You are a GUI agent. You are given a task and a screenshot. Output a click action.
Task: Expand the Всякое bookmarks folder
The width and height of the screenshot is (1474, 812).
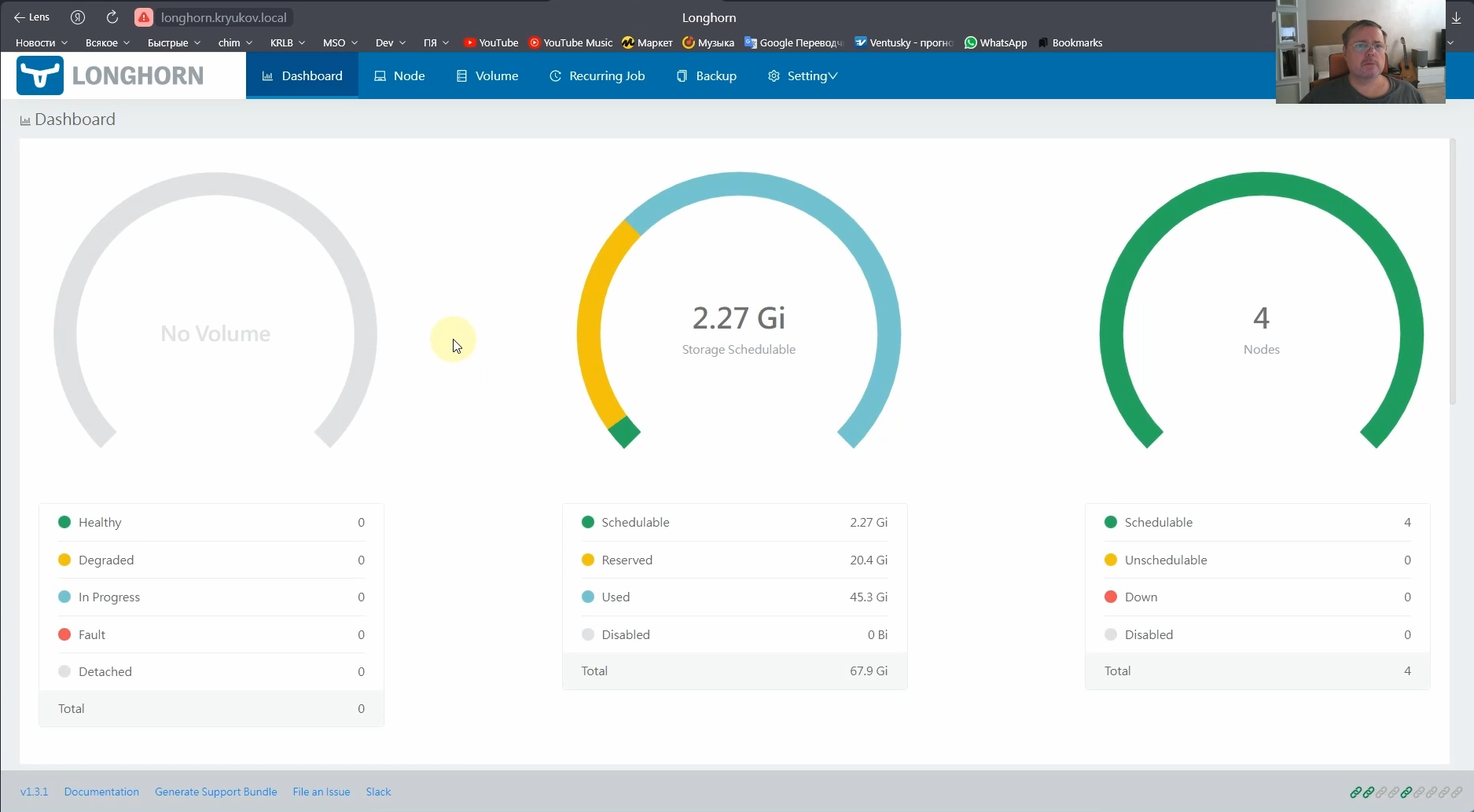point(108,42)
